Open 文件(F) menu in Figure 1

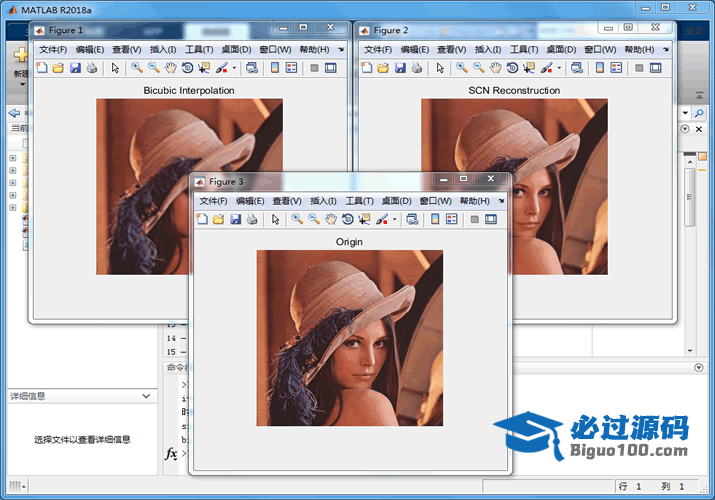[x=53, y=49]
